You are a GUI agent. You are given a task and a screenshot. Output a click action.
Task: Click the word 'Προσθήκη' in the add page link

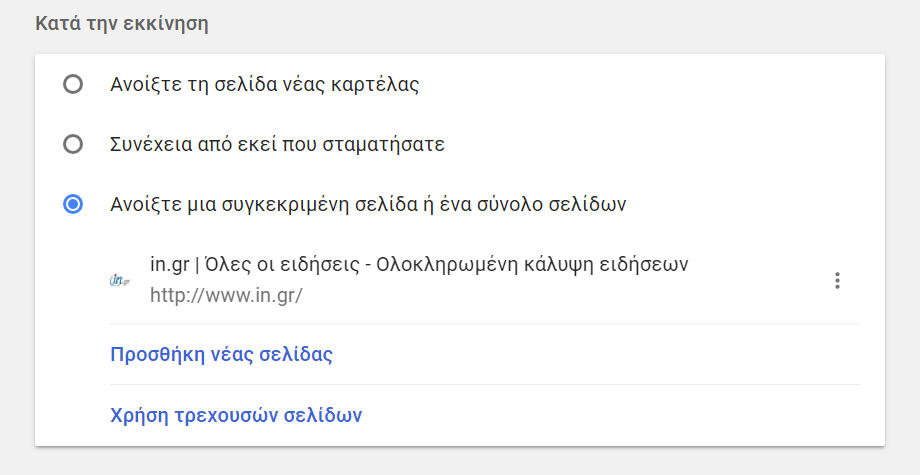(x=157, y=355)
